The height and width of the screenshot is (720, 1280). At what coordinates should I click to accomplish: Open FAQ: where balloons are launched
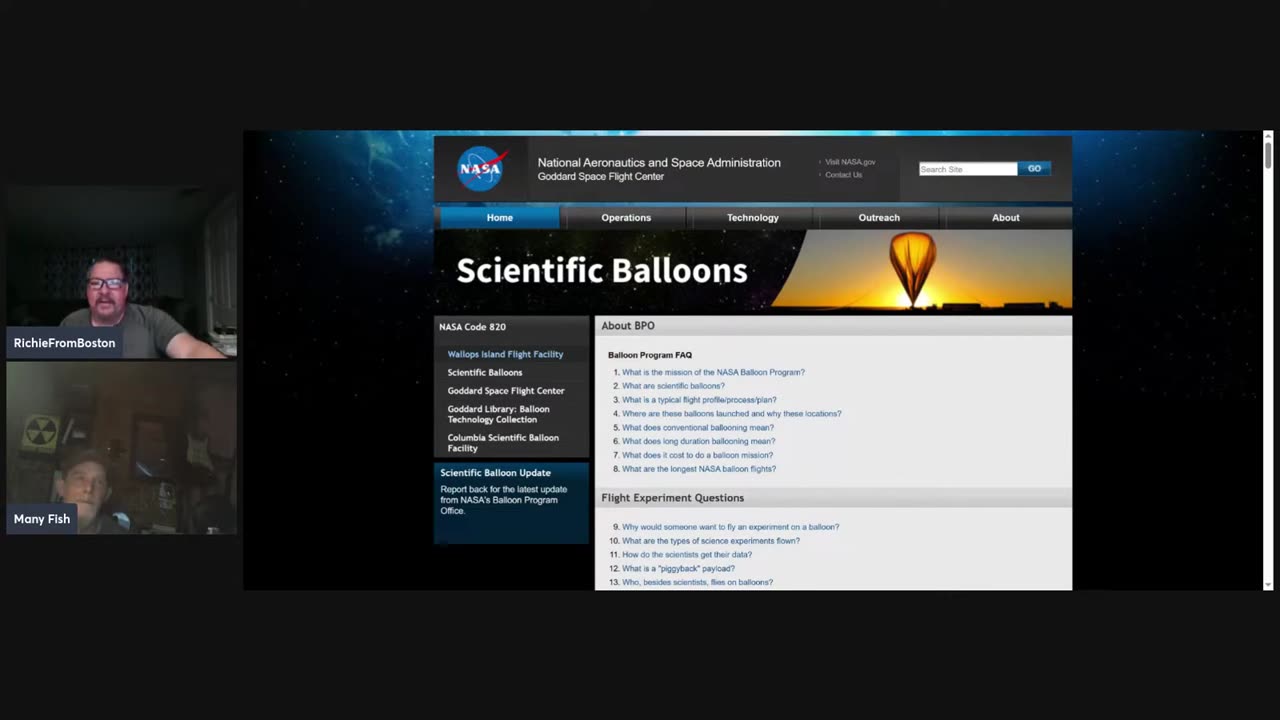coord(732,414)
